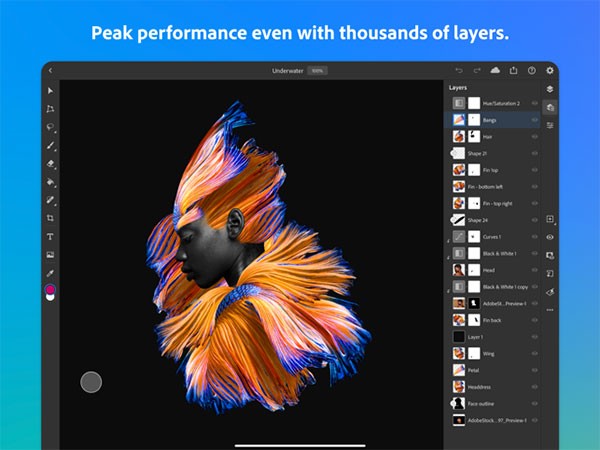Hide the Curves 1 layer

(535, 236)
